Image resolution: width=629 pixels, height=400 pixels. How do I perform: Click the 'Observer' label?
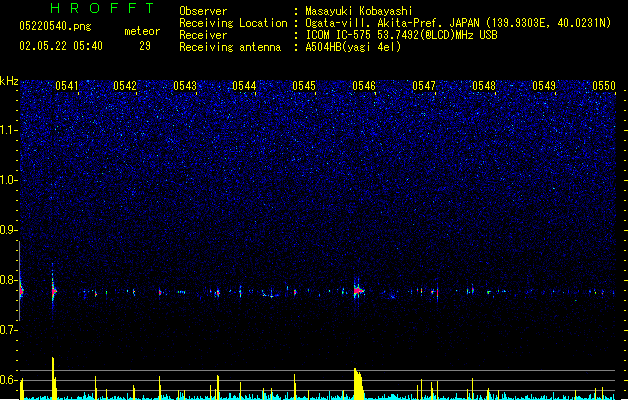(203, 11)
